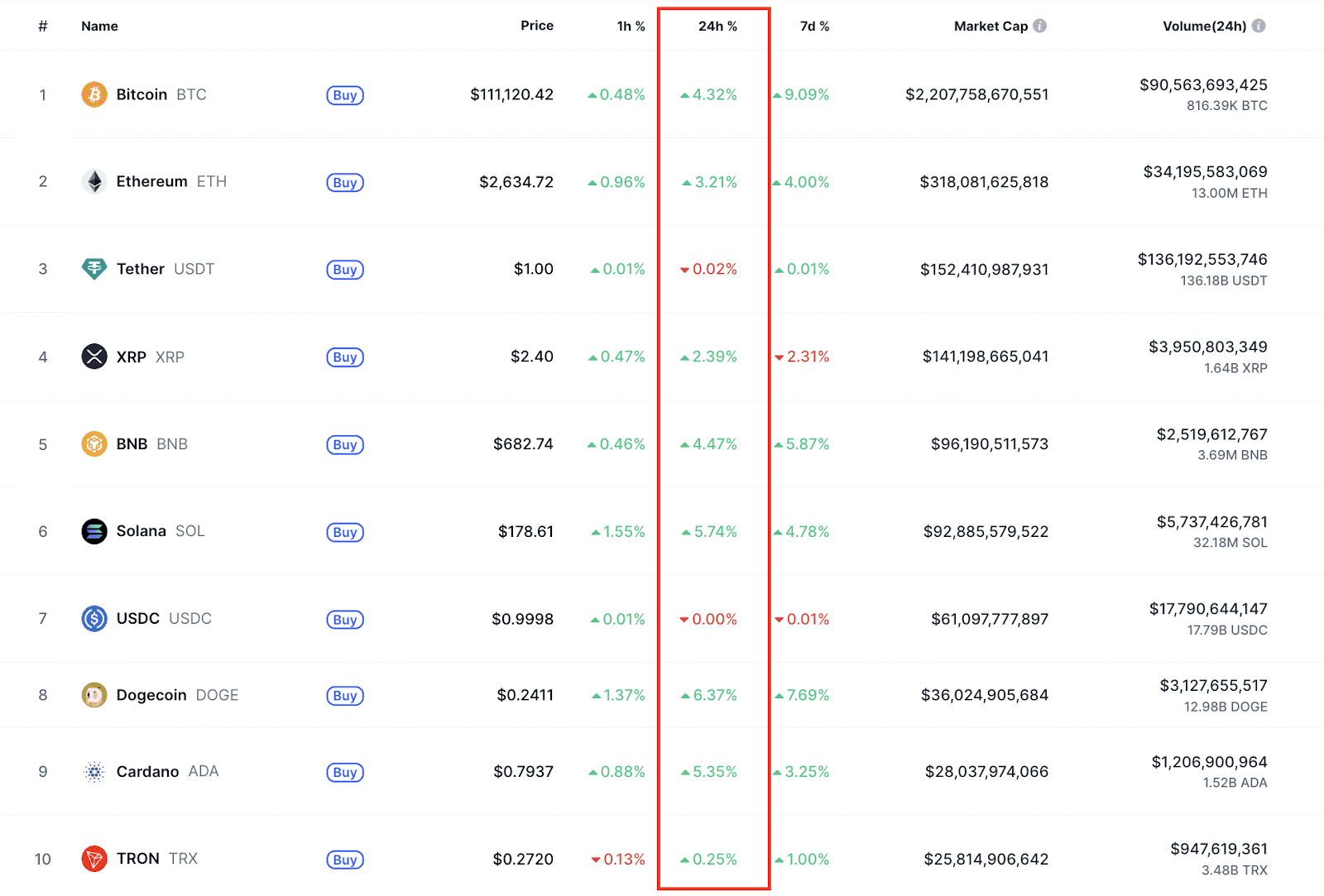
Task: Click Buy button for XRP
Action: tap(345, 357)
